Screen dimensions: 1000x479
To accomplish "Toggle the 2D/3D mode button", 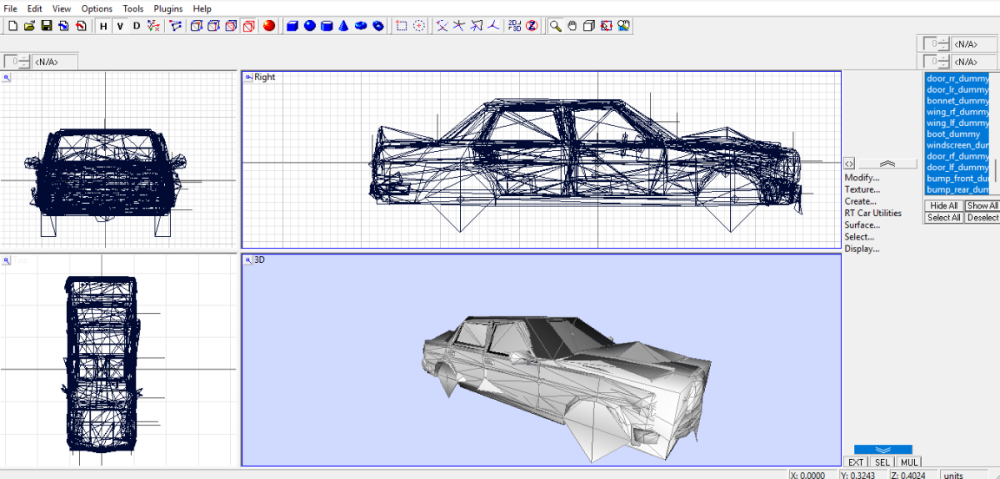I will 515,26.
